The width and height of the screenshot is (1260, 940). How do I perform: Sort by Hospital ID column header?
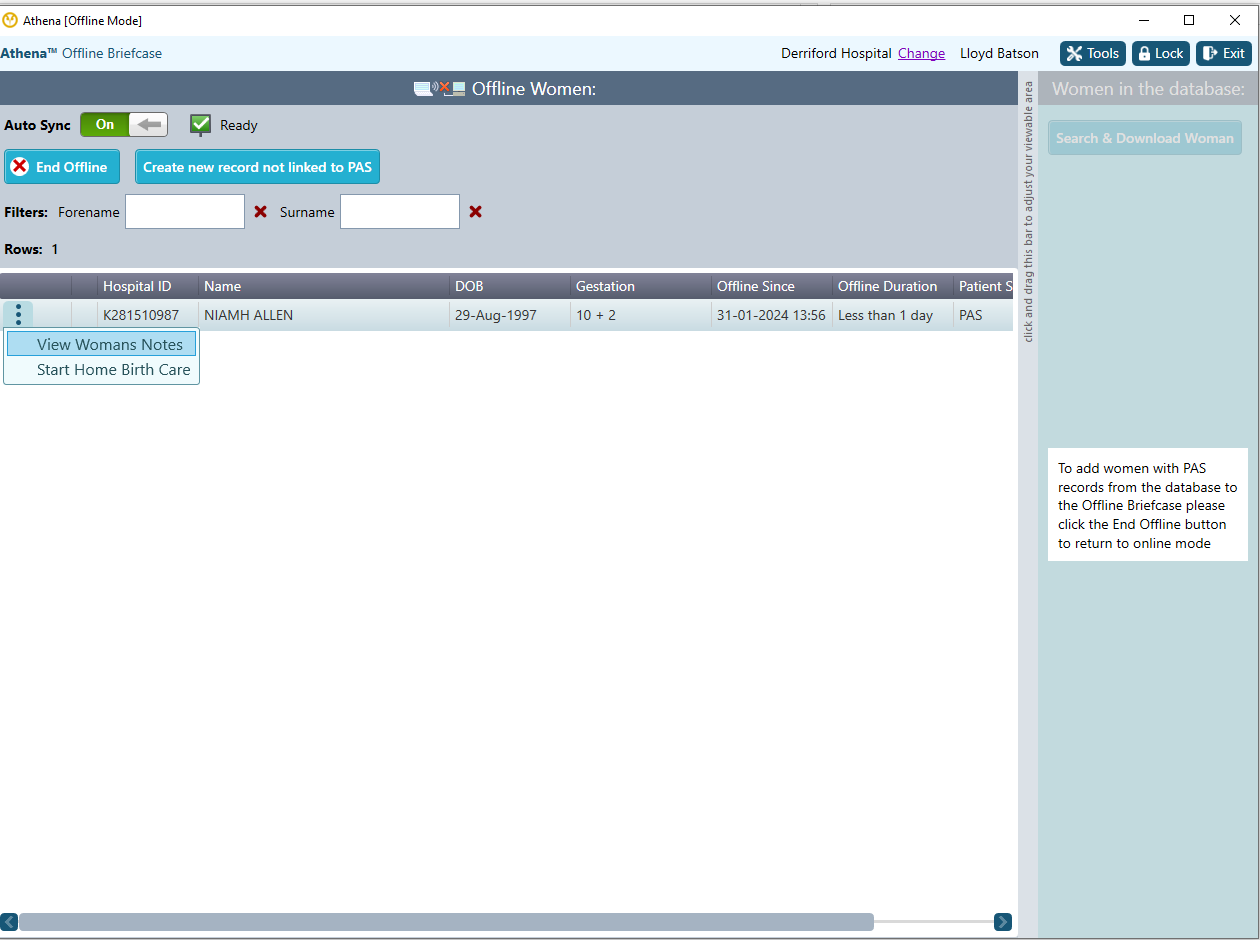(x=148, y=286)
